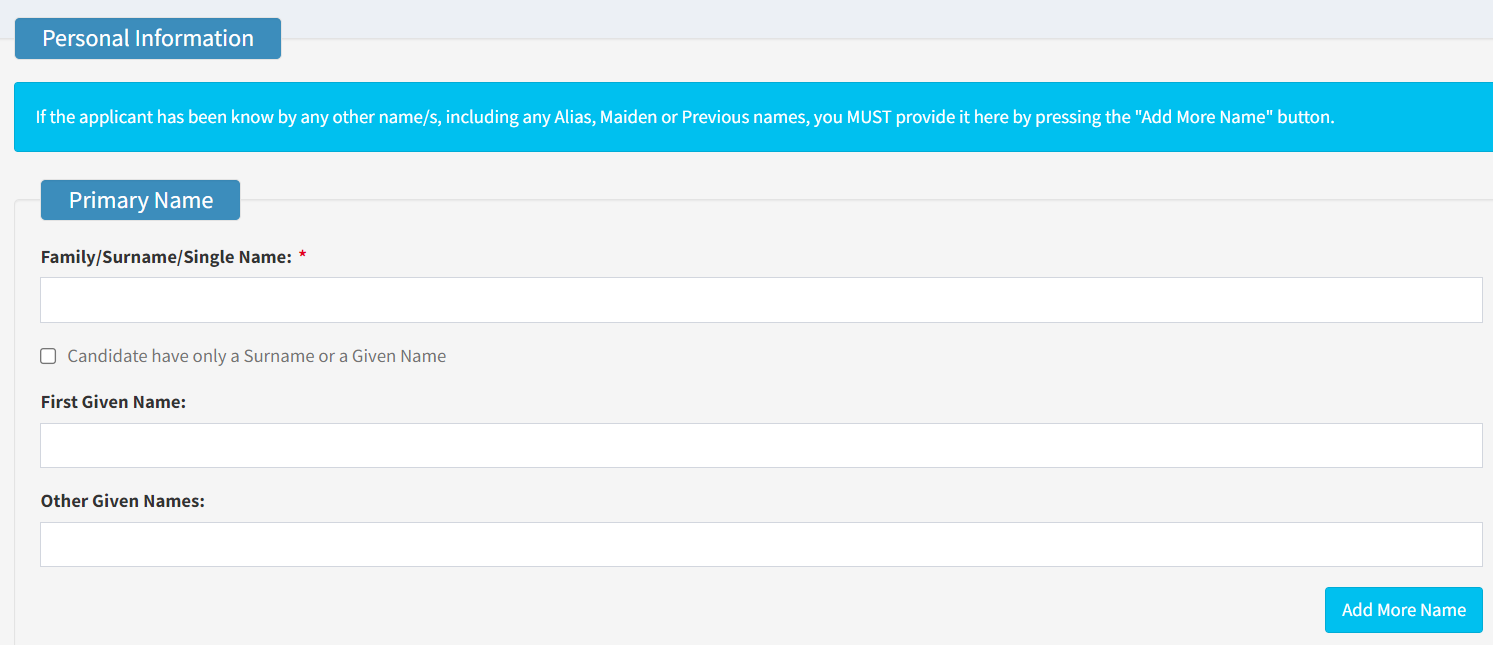The height and width of the screenshot is (645, 1493).
Task: Click the Add More Name button
Action: coord(1403,610)
